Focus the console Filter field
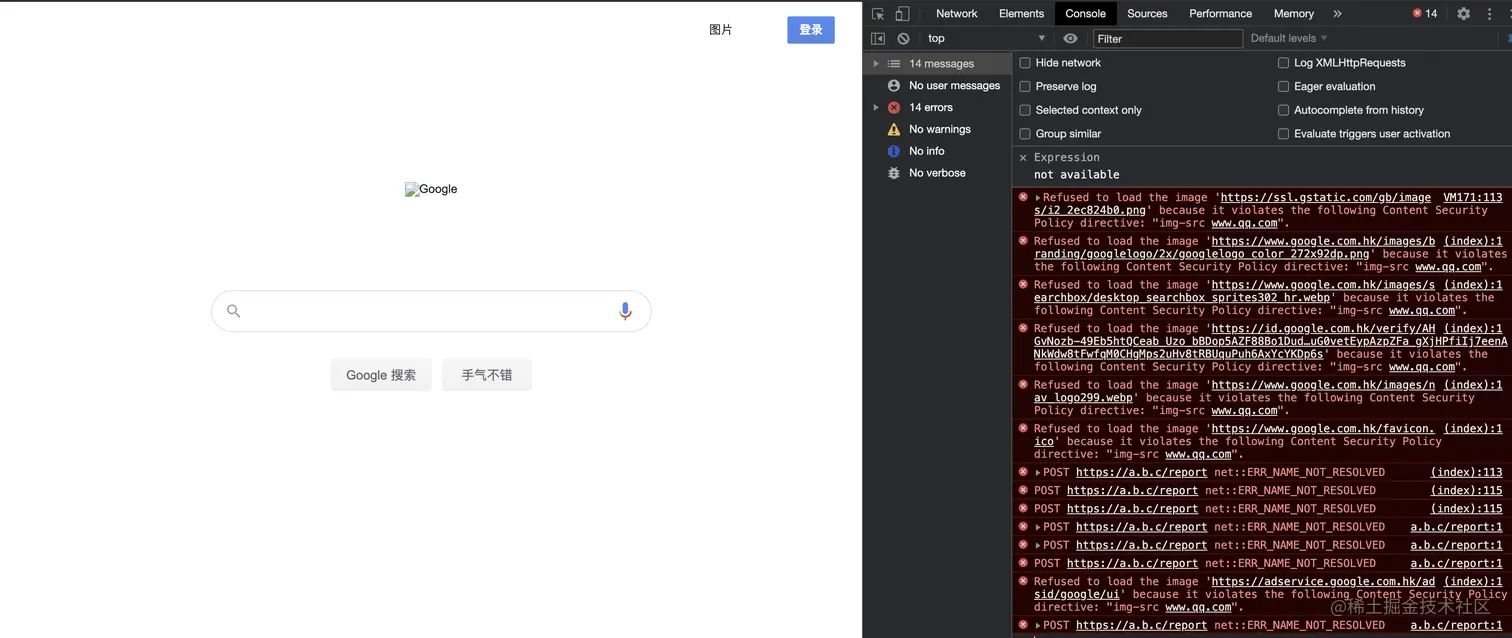 (1167, 38)
